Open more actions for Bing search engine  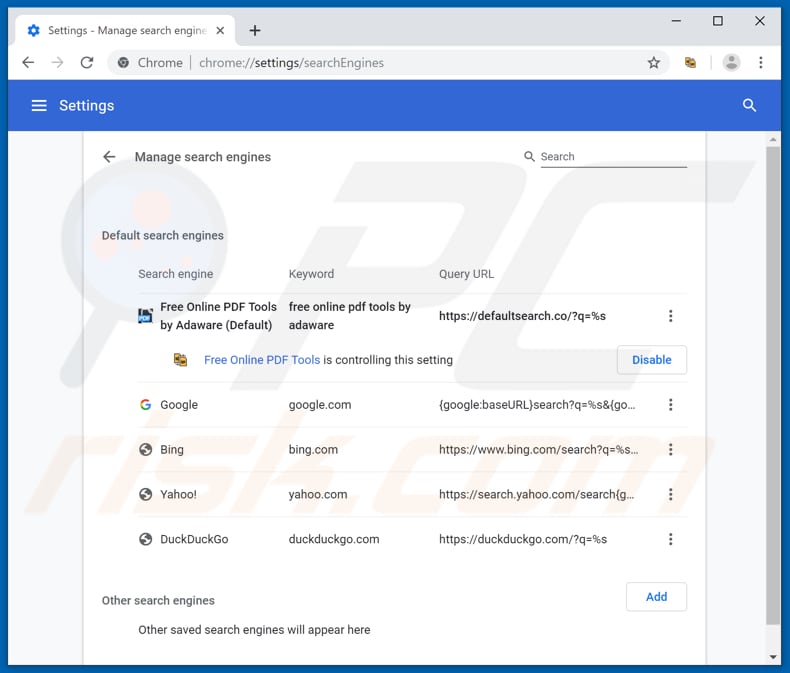tap(670, 450)
